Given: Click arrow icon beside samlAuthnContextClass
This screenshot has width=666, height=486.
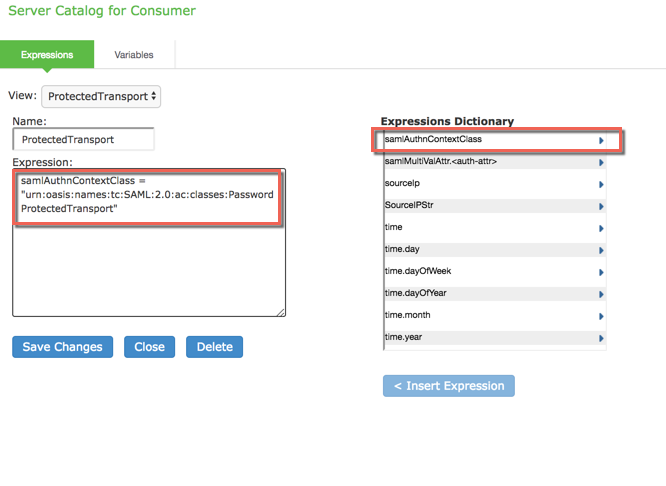Looking at the screenshot, I should point(601,141).
